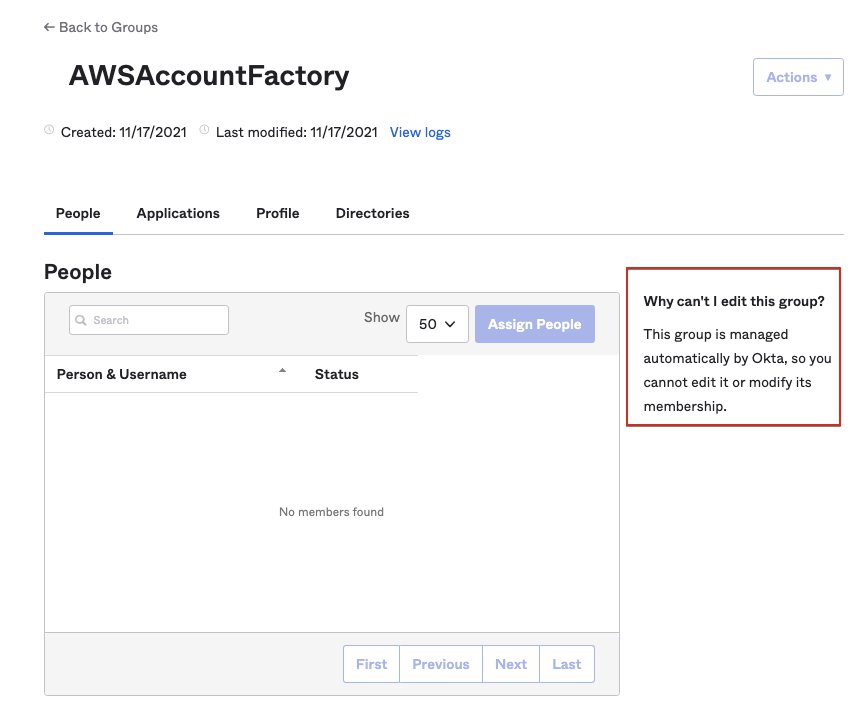Switch to the Applications tab
This screenshot has width=855, height=703.
pos(178,213)
